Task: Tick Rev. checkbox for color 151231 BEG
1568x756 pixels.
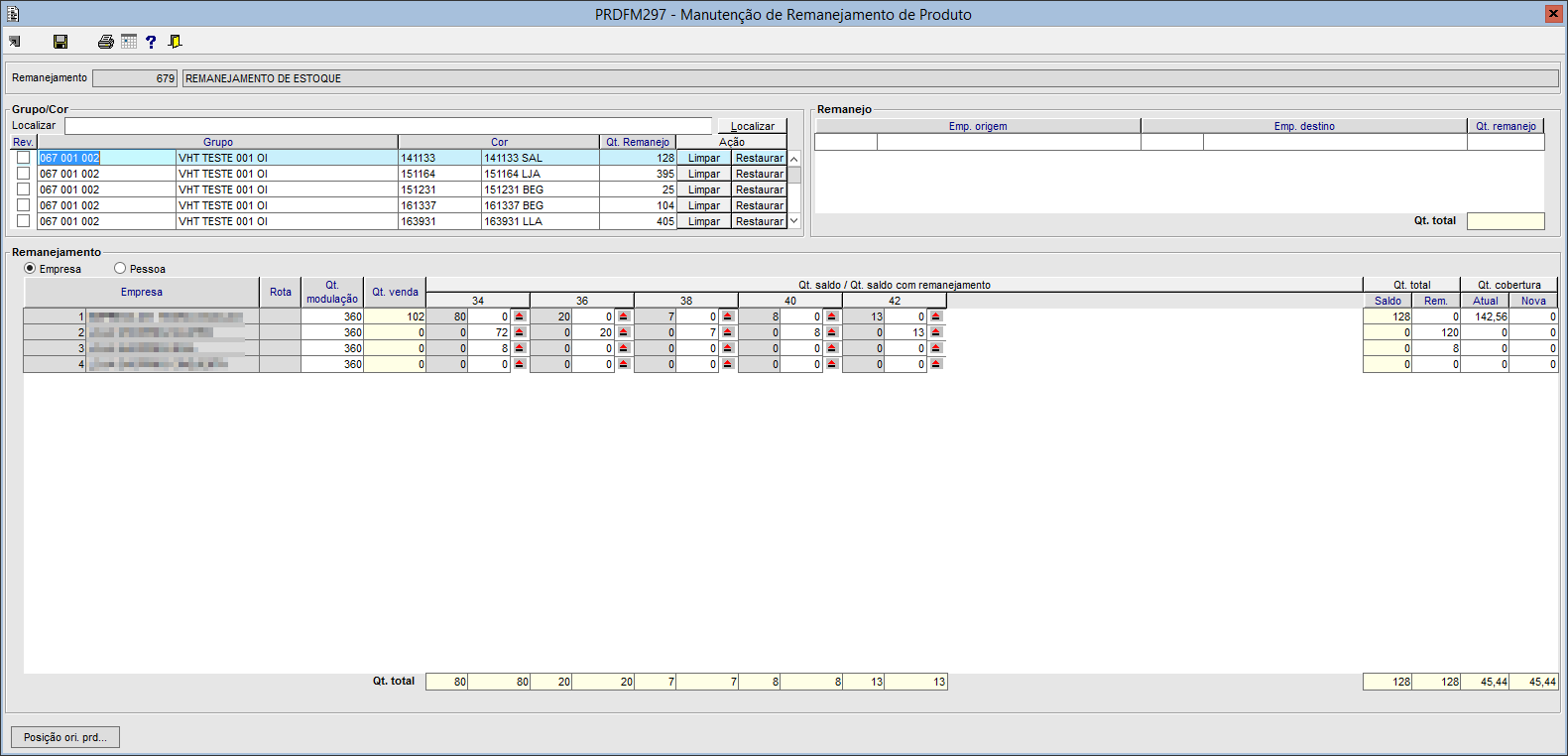Action: coord(23,189)
